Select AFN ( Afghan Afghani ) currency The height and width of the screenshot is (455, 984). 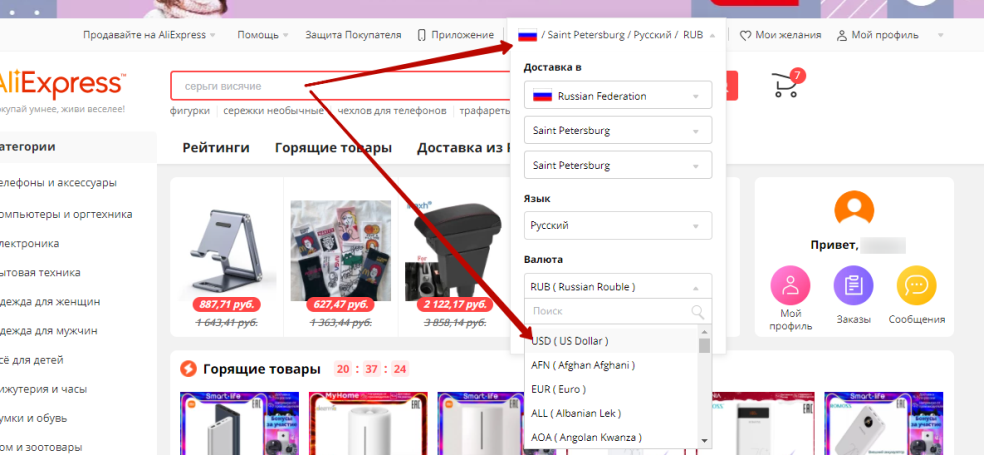612,365
